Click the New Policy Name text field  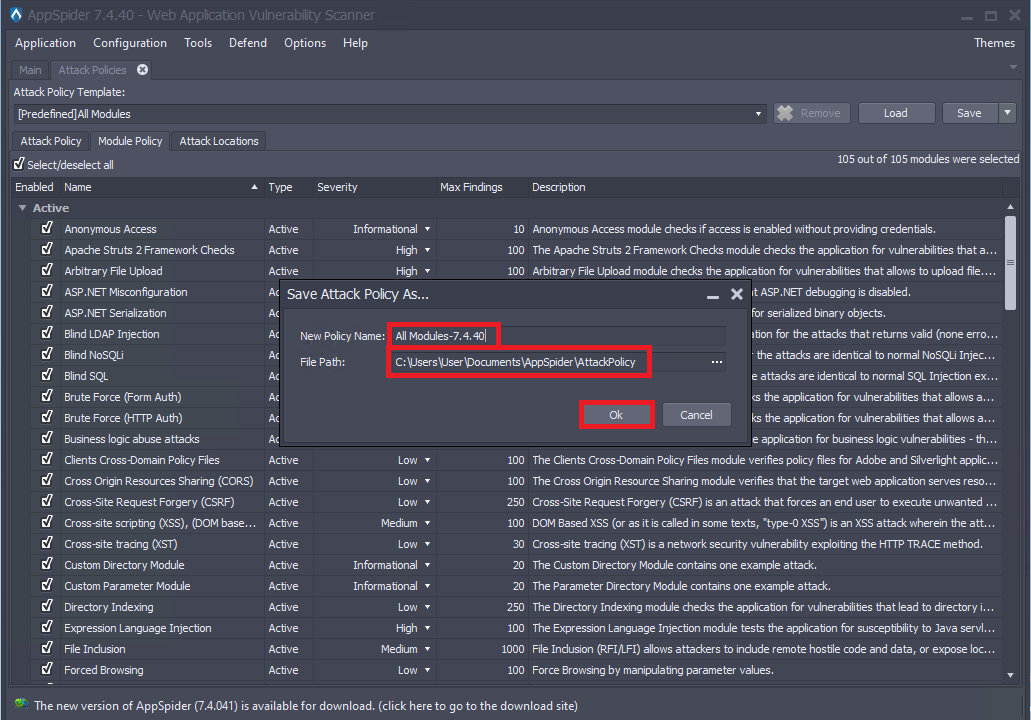tap(558, 336)
